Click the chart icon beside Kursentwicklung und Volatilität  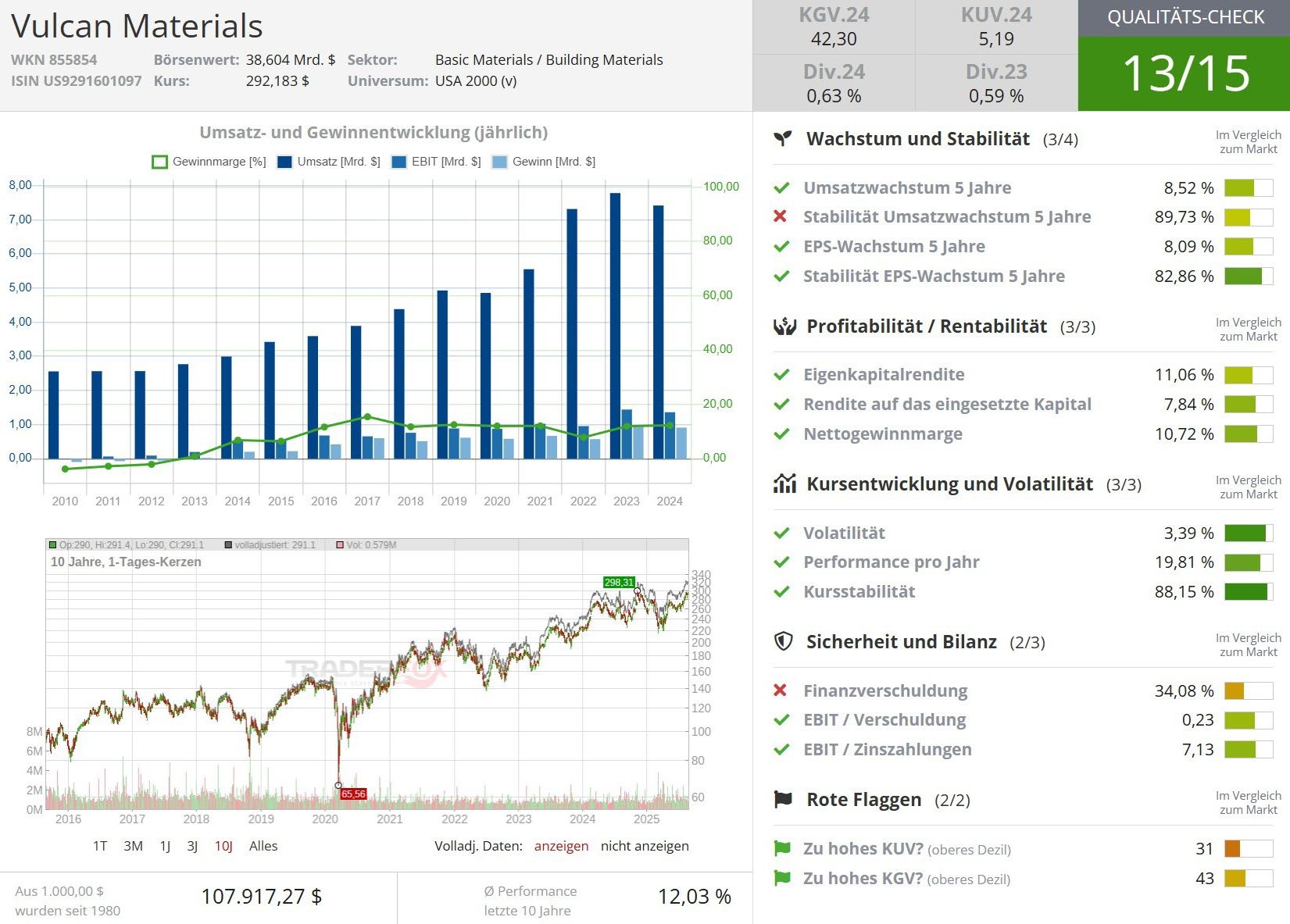pyautogui.click(x=784, y=483)
